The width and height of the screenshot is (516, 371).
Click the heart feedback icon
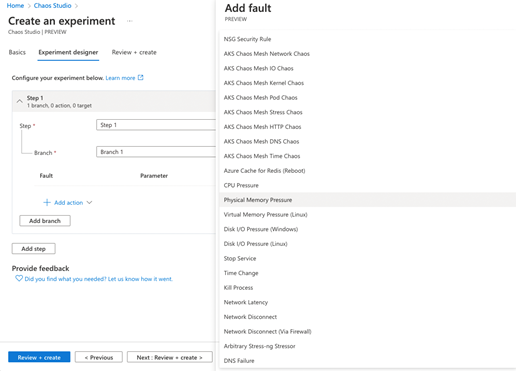point(19,278)
